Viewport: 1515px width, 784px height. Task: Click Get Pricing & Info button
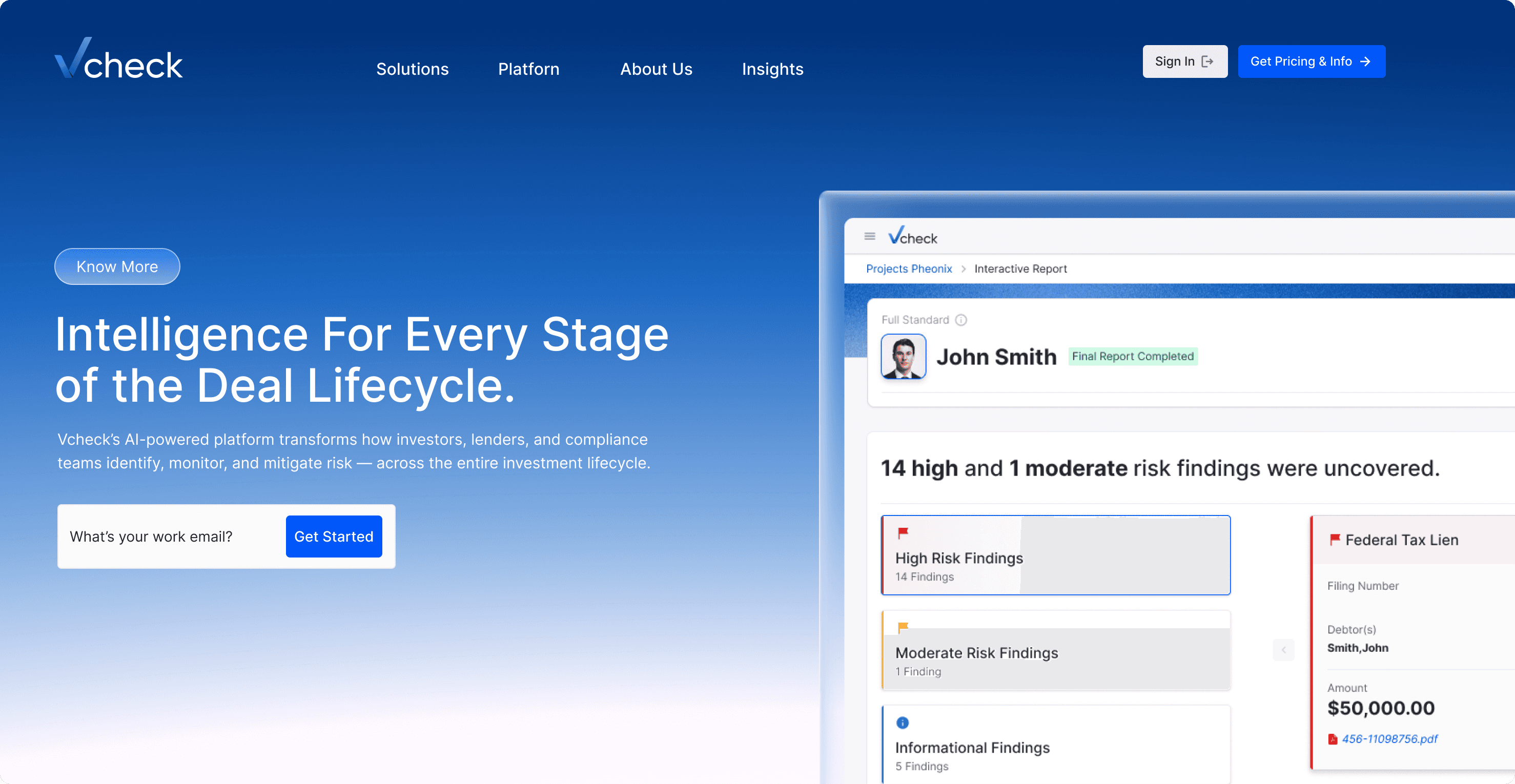click(1311, 62)
